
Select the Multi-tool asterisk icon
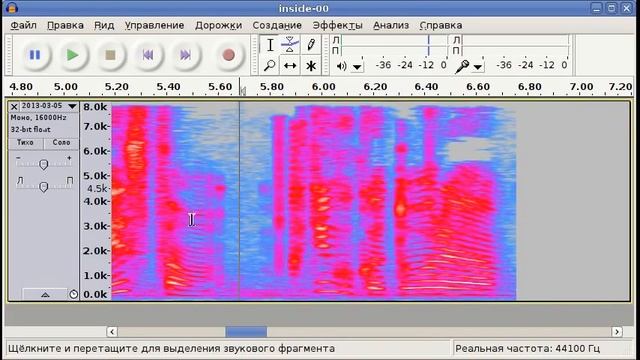click(311, 65)
